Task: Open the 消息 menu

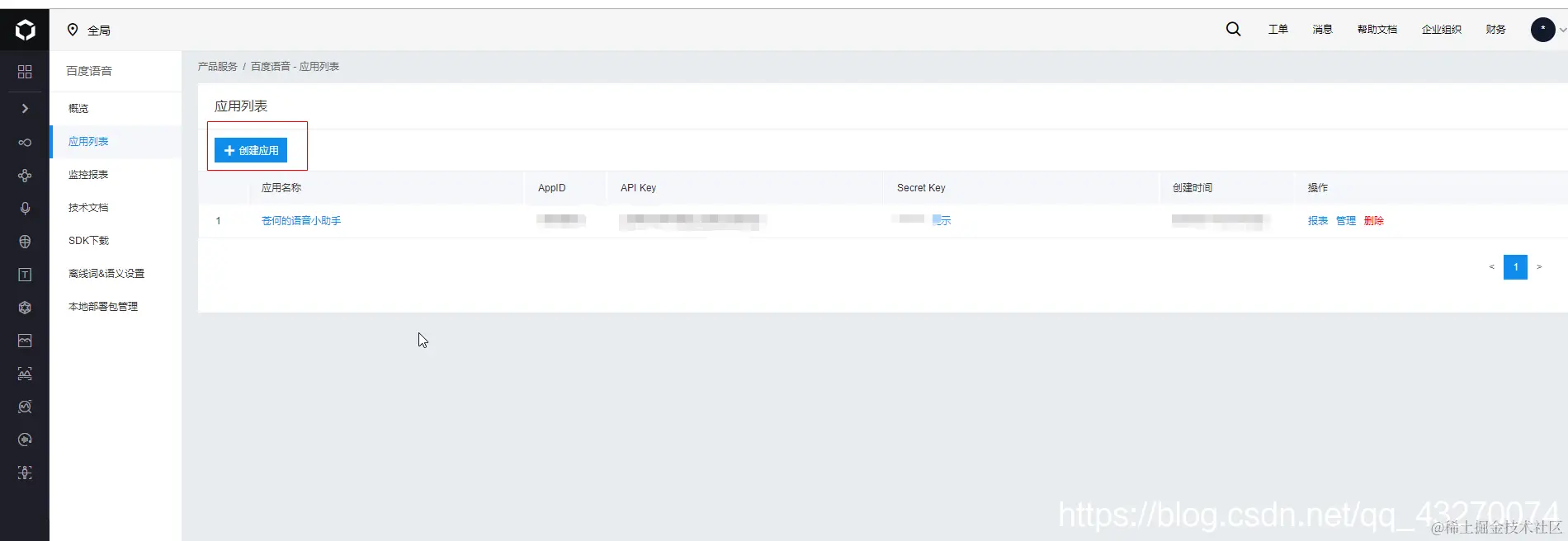Action: pyautogui.click(x=1322, y=29)
